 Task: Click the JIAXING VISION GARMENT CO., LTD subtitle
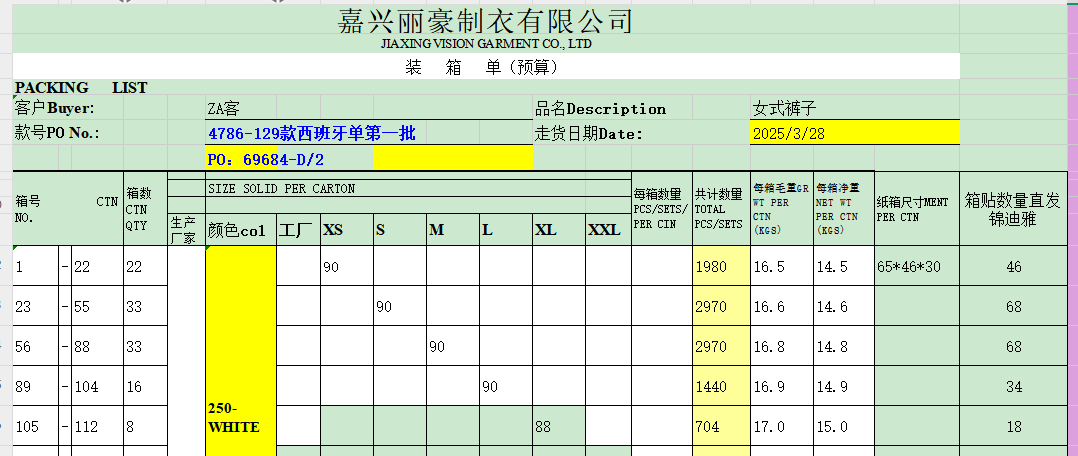[486, 45]
